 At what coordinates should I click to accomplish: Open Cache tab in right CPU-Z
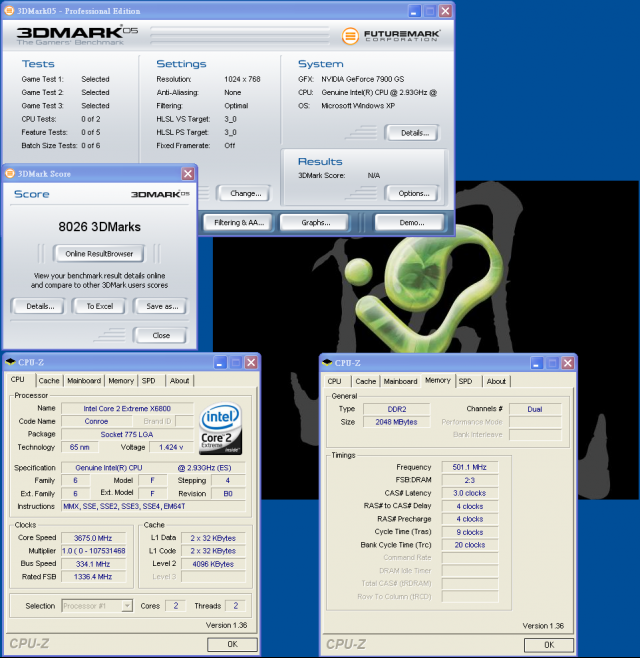[366, 381]
